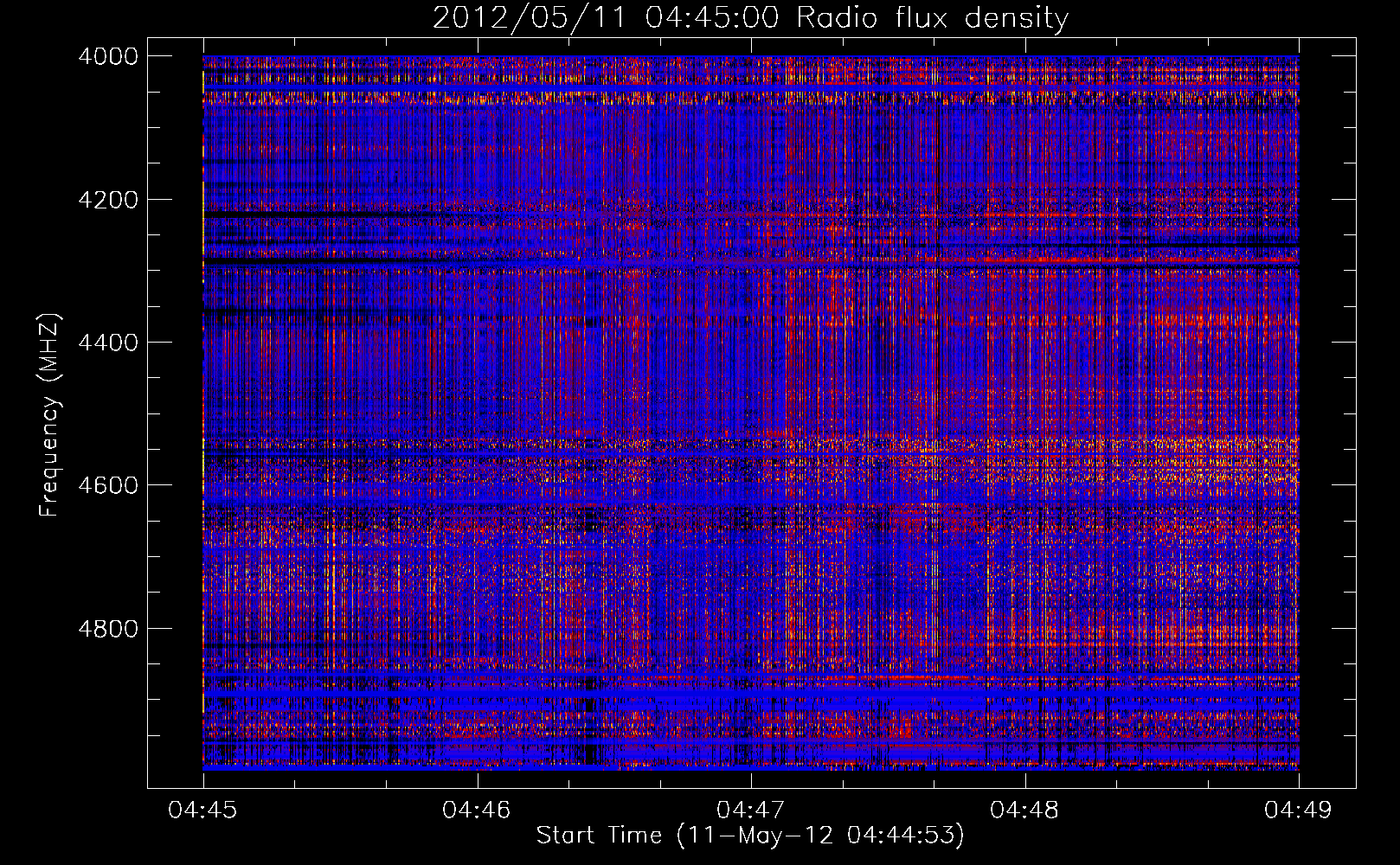The height and width of the screenshot is (865, 1400).
Task: Click the 4000 frequency tick label
Action: pyautogui.click(x=108, y=56)
